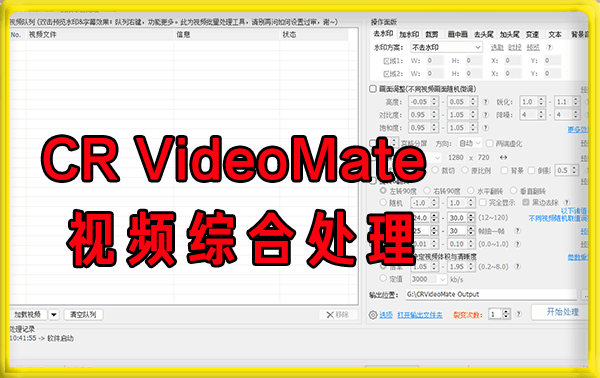Open help icon beside the (0.2~8.0) range
Screen dimensions: 600x378
click(x=517, y=266)
